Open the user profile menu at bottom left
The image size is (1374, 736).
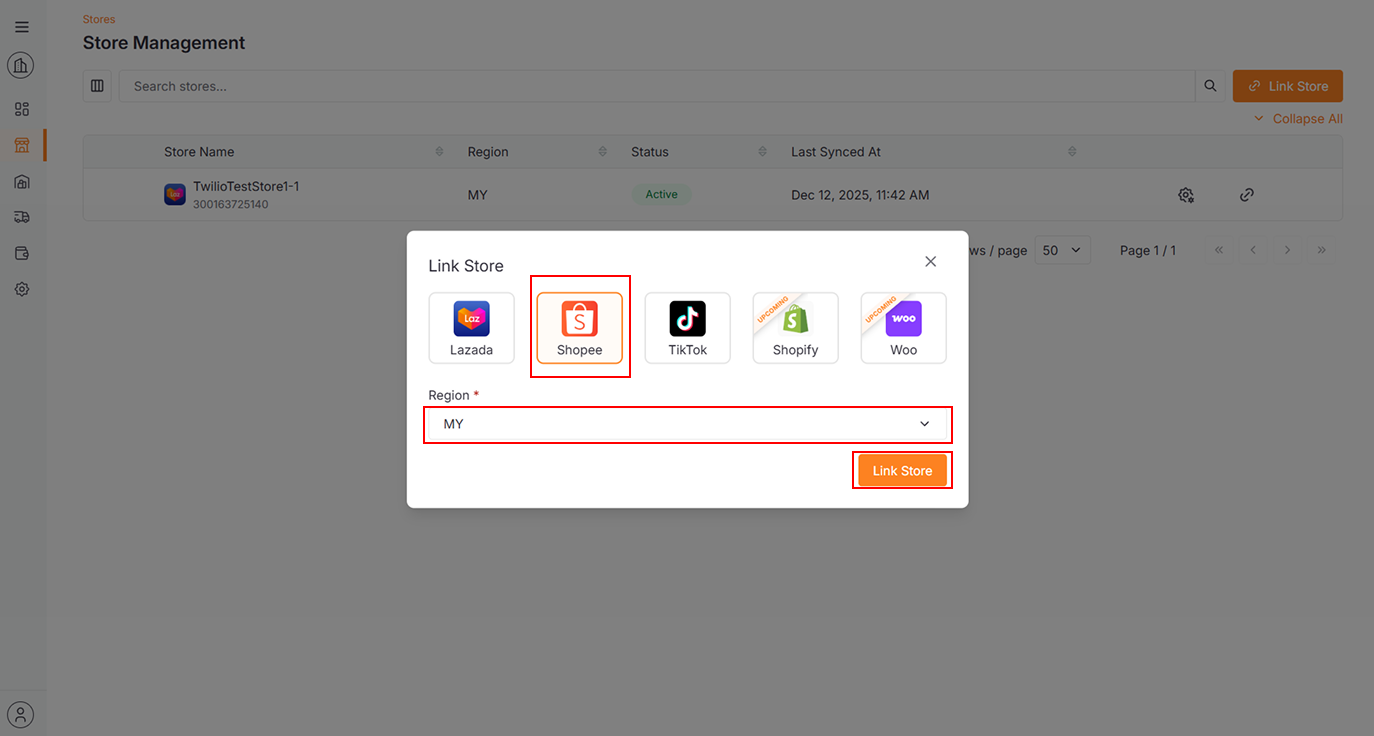[21, 714]
